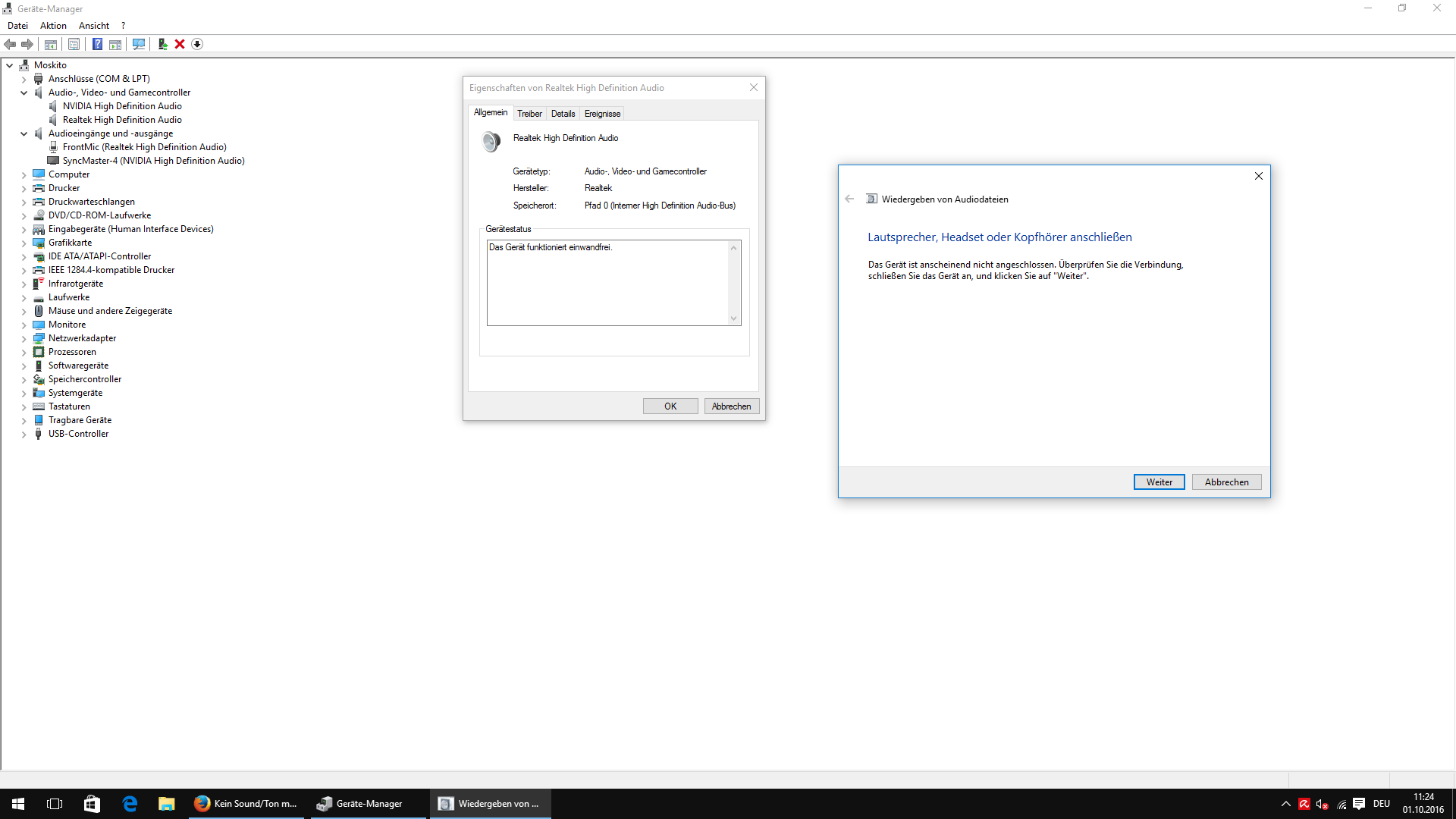Select the Allgemein tab

(491, 112)
